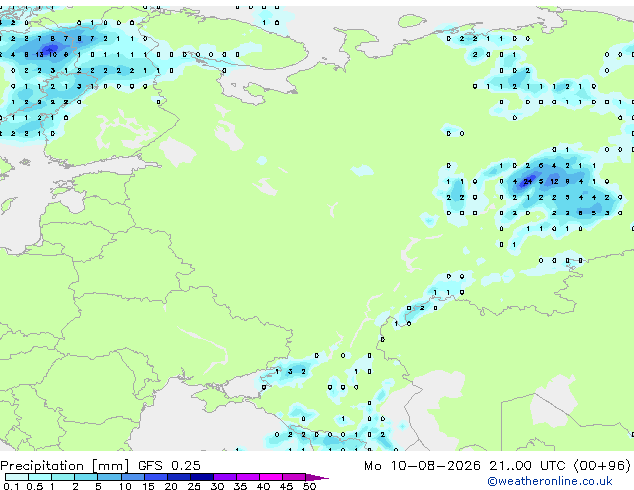Click the 2–5 mm legend swatch
Viewport: 634px width, 490px height.
click(86, 477)
